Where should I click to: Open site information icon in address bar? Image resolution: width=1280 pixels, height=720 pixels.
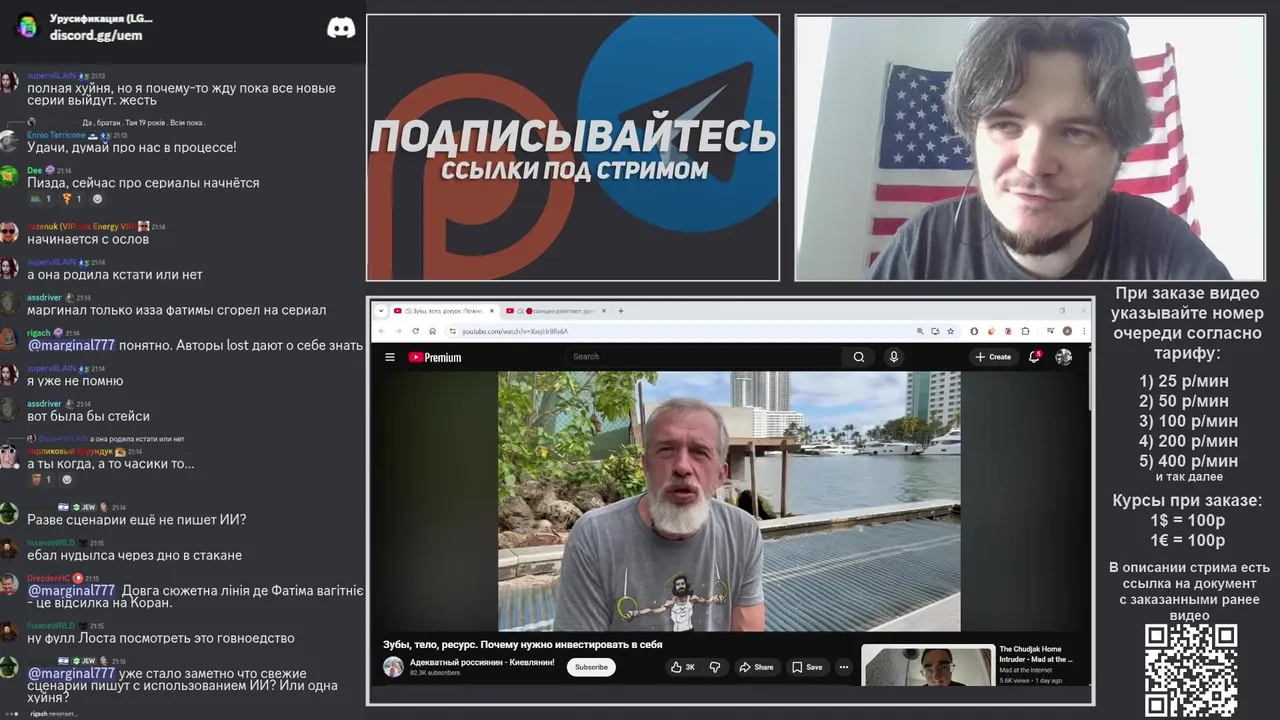click(452, 331)
